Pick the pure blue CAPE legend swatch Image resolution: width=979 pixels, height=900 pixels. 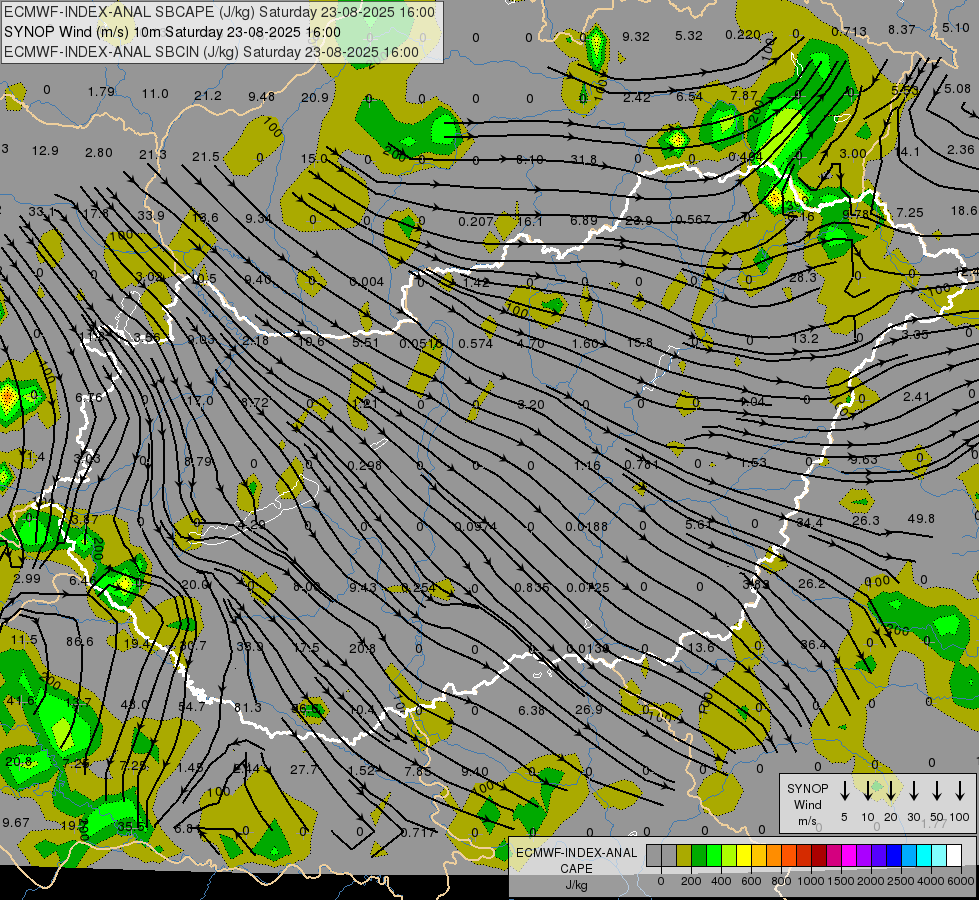pos(893,855)
